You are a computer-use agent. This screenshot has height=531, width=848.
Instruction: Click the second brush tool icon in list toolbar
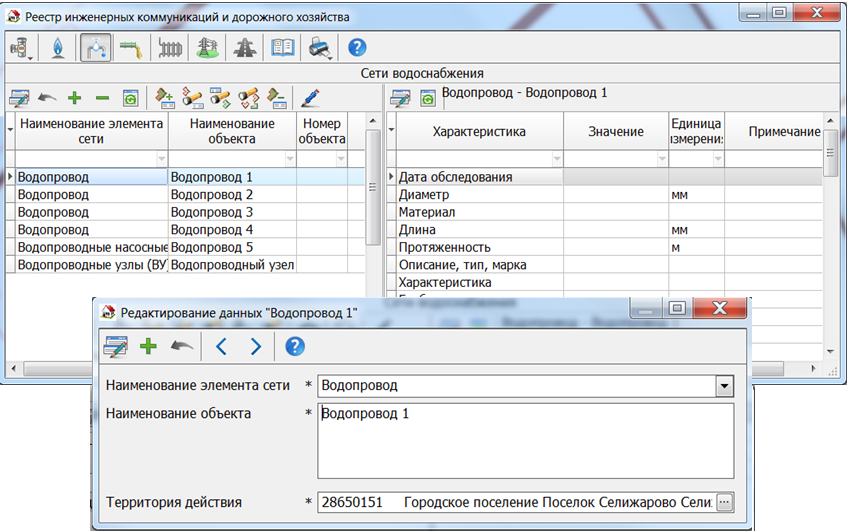coord(193,98)
